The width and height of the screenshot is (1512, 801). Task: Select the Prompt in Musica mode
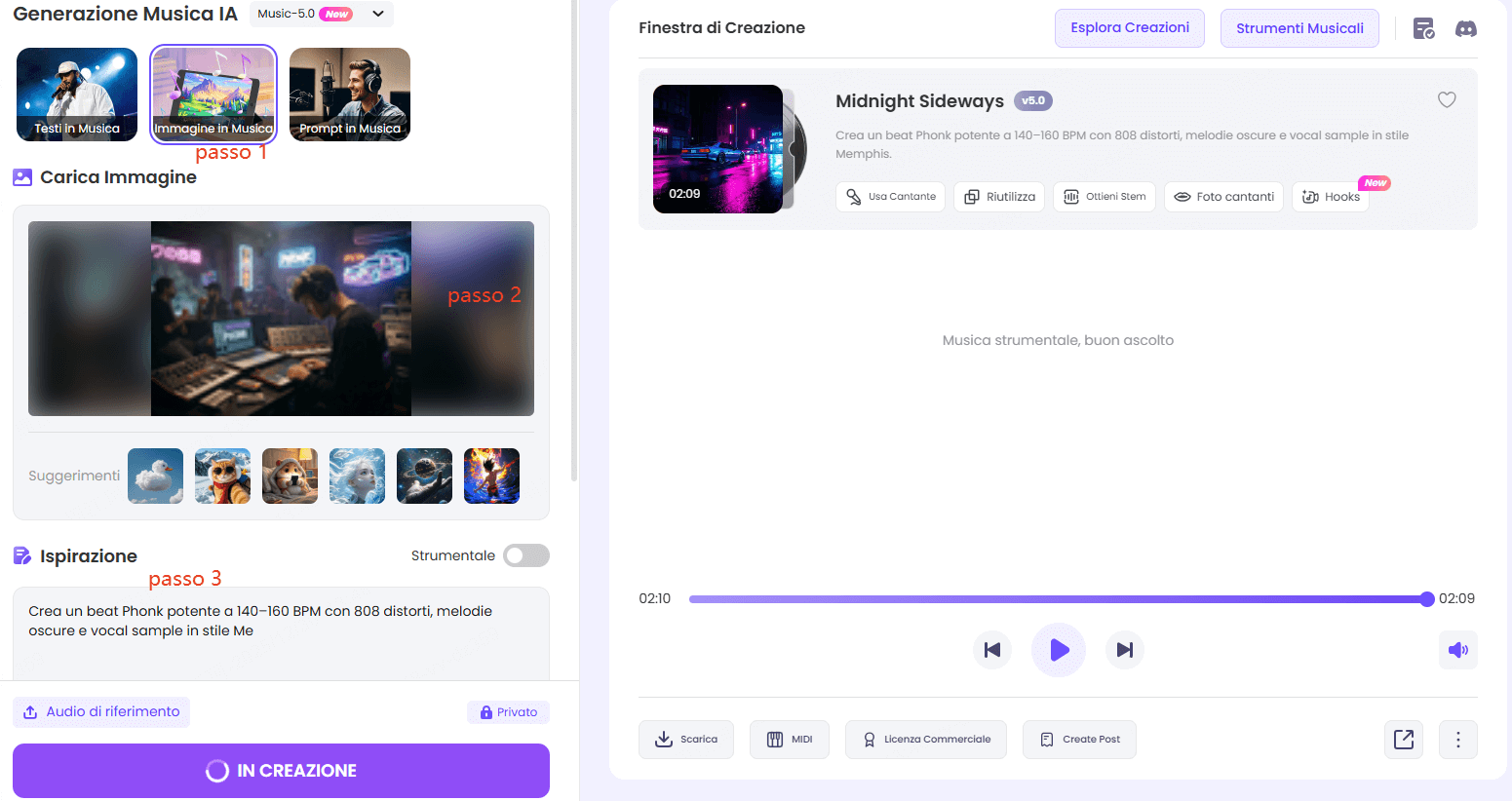pos(349,94)
